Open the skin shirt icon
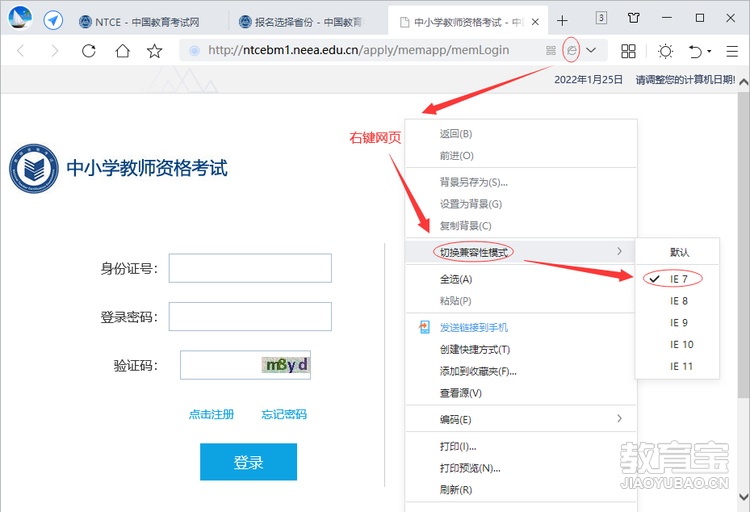750x512 pixels. (634, 18)
